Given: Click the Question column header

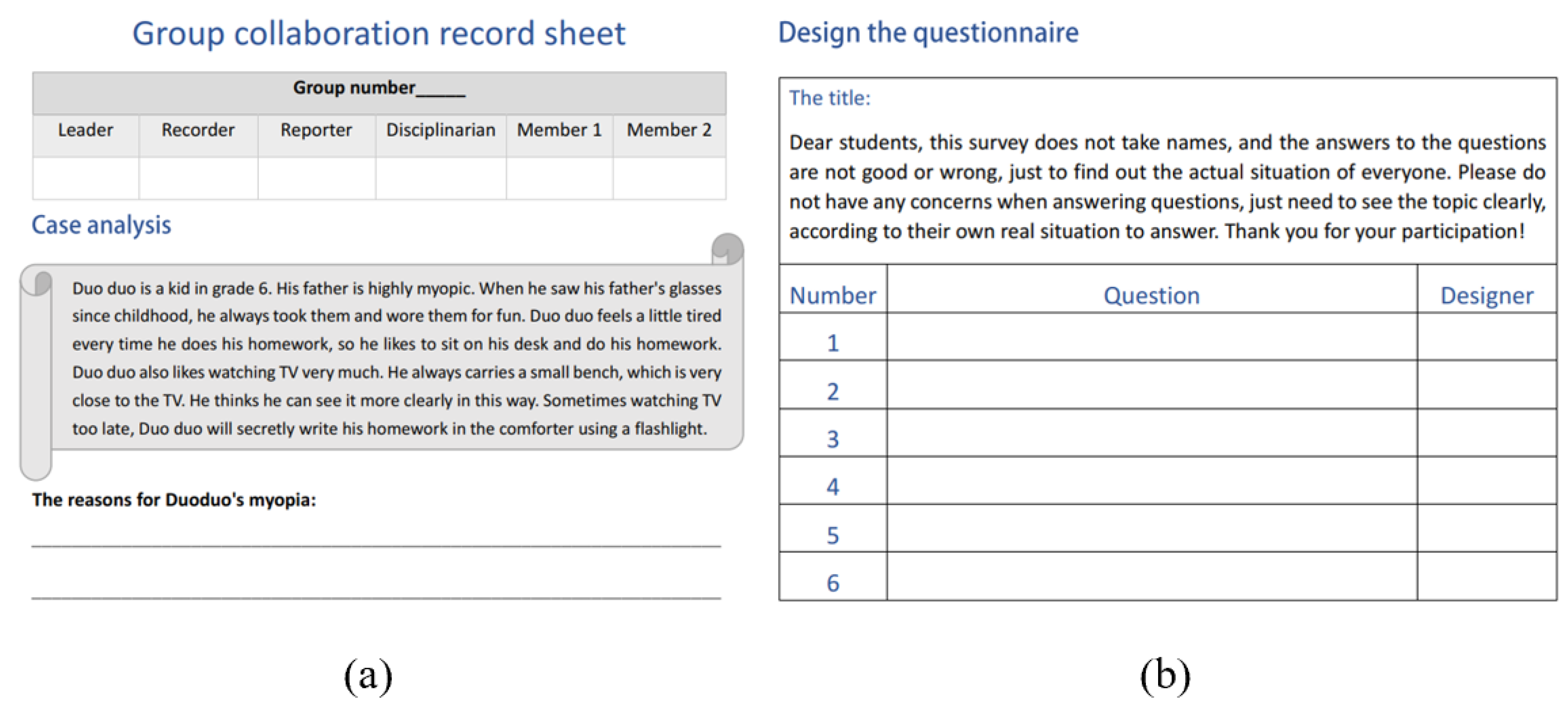Looking at the screenshot, I should tap(1151, 296).
